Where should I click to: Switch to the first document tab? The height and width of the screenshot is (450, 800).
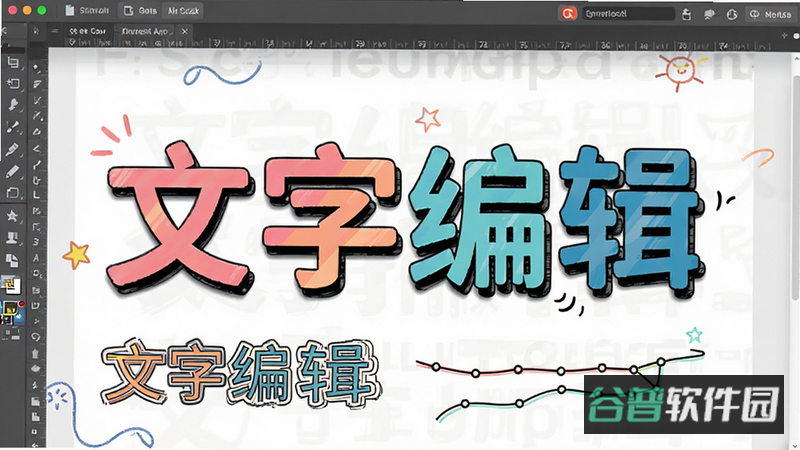tap(87, 31)
